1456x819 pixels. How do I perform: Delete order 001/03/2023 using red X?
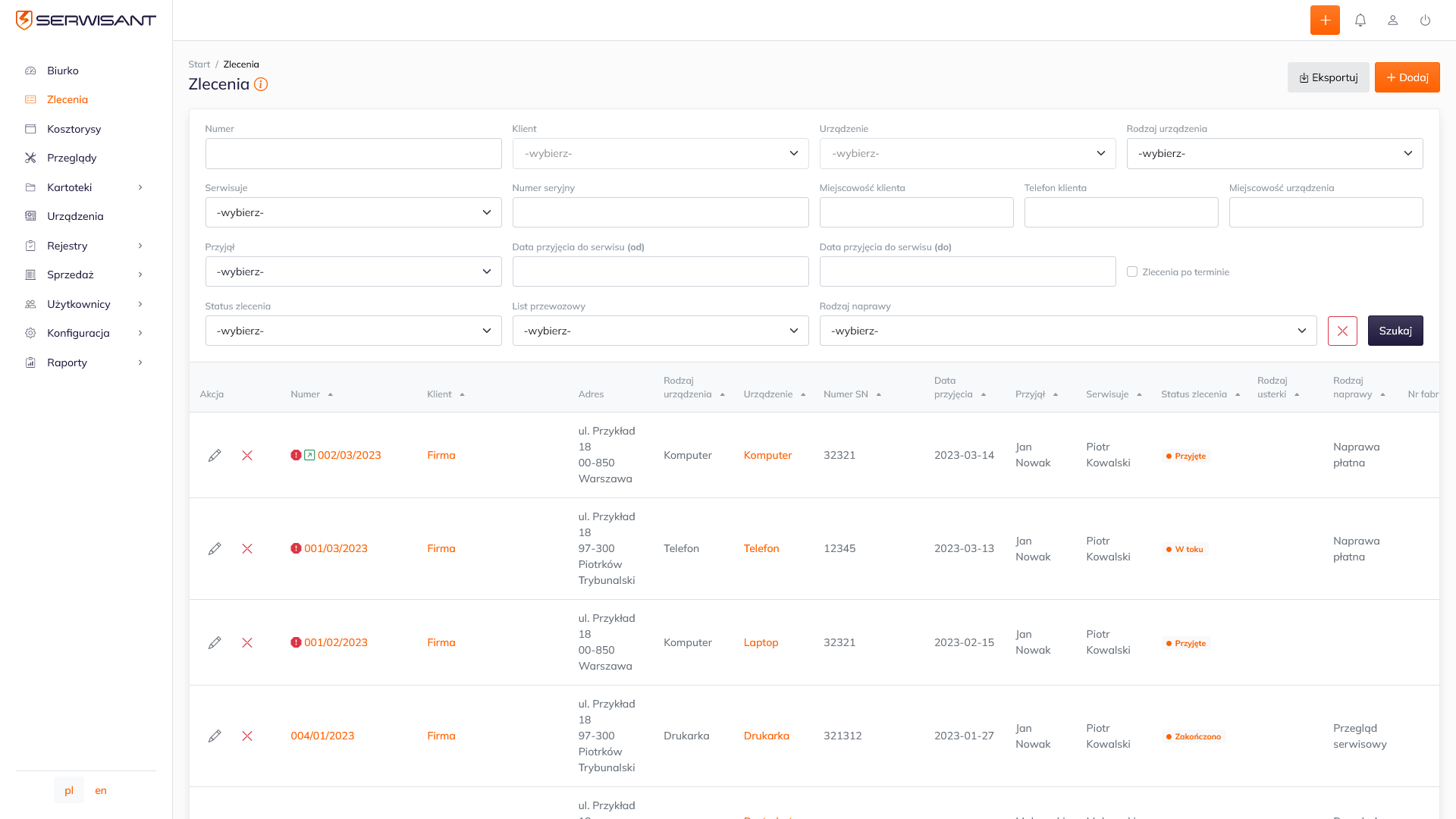(247, 548)
